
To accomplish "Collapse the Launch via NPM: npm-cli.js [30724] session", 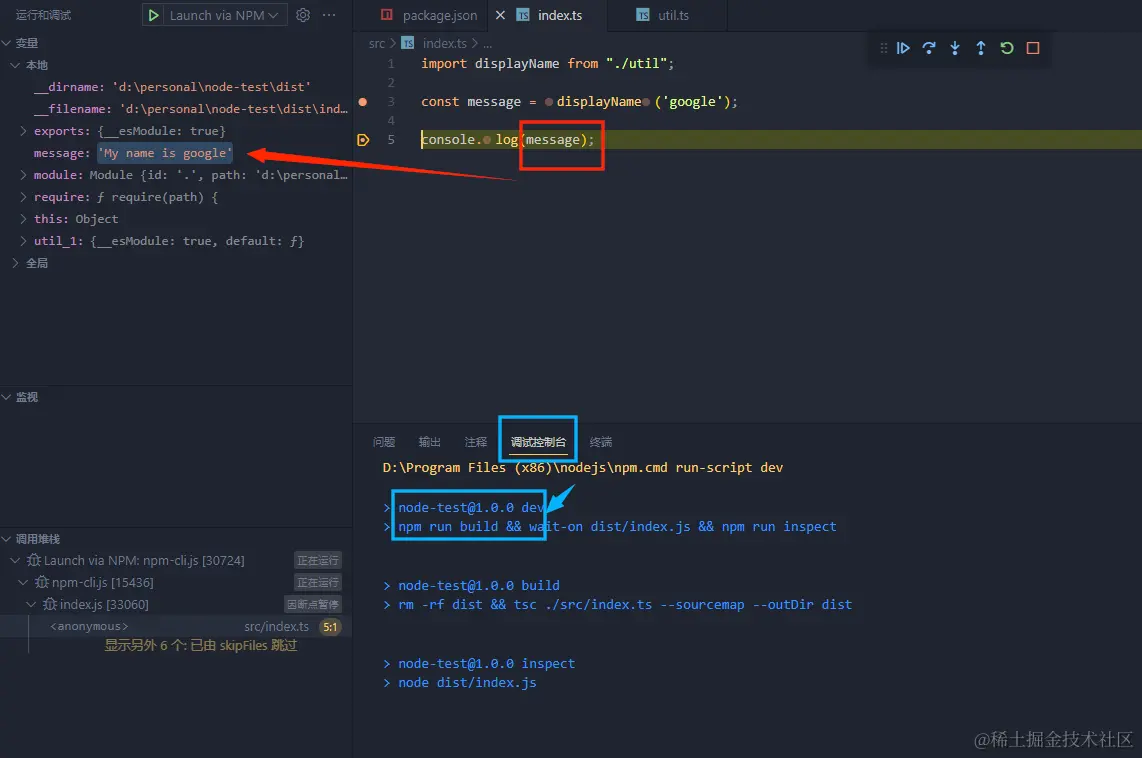I will pyautogui.click(x=15, y=561).
